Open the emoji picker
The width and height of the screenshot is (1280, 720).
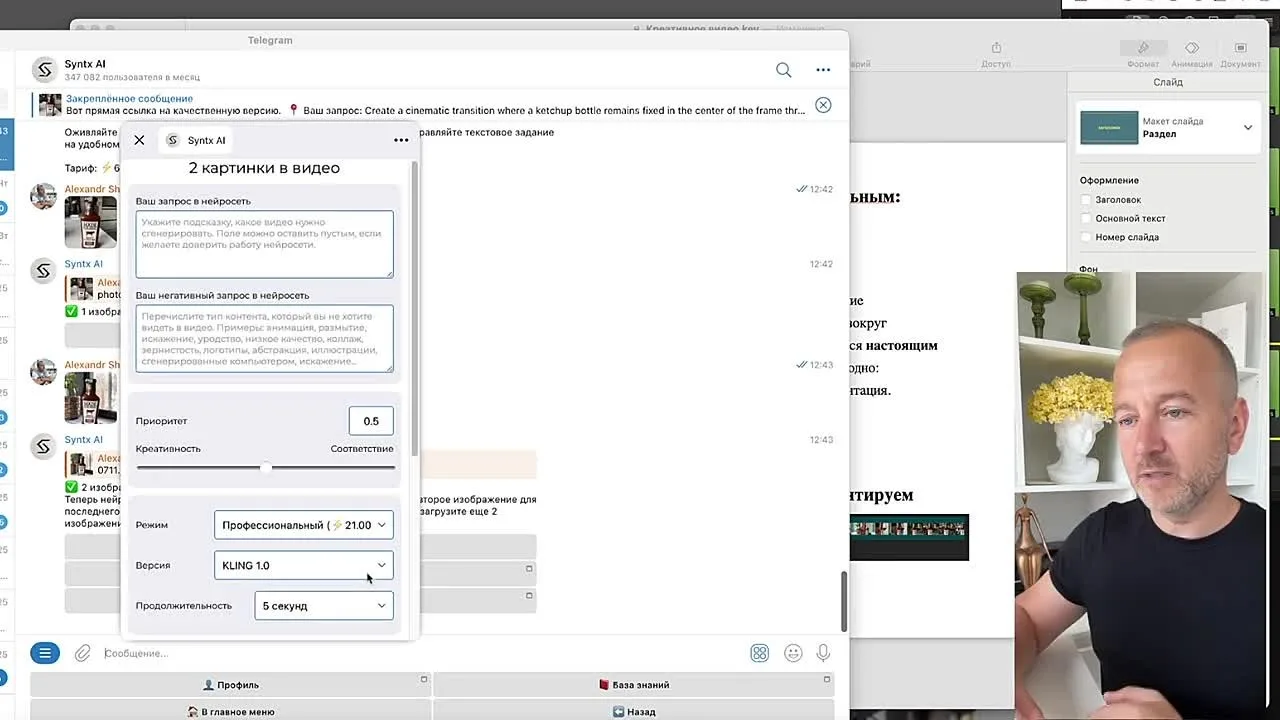tap(793, 653)
